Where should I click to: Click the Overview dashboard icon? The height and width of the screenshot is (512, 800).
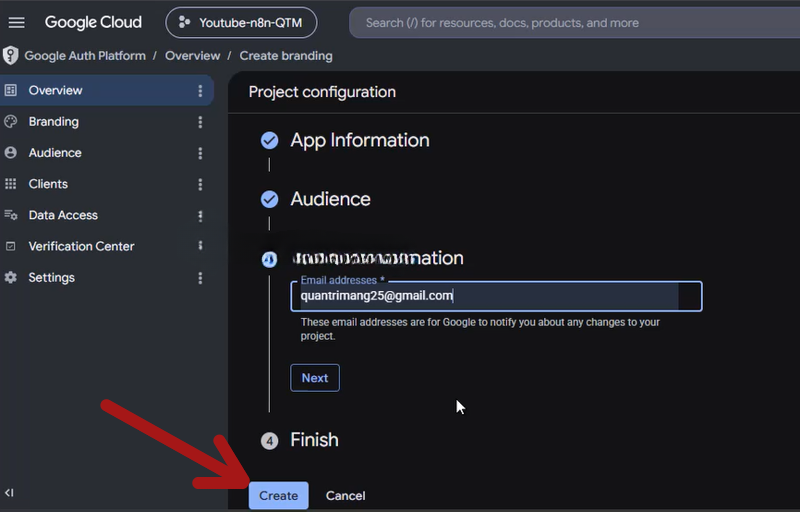[11, 90]
